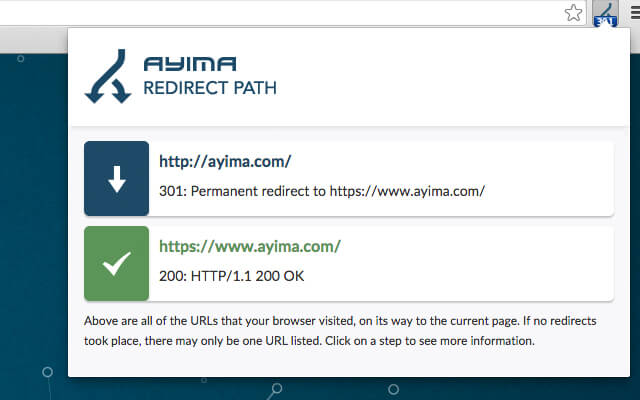Click empty space right of the 301 redirect text
Image resolution: width=640 pixels, height=400 pixels.
coord(550,190)
